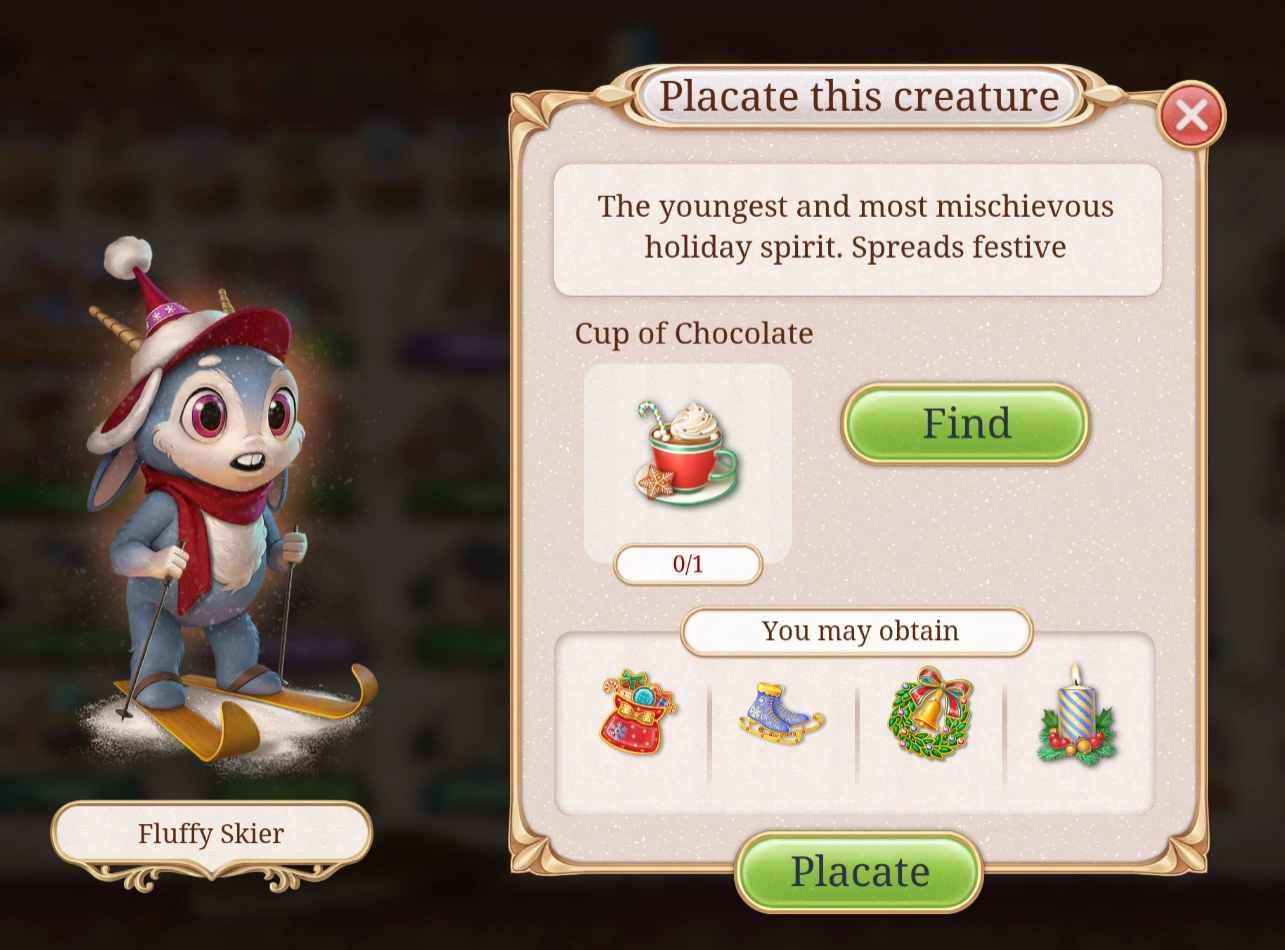
Task: Close the Placate this creature dialog
Action: click(1191, 115)
